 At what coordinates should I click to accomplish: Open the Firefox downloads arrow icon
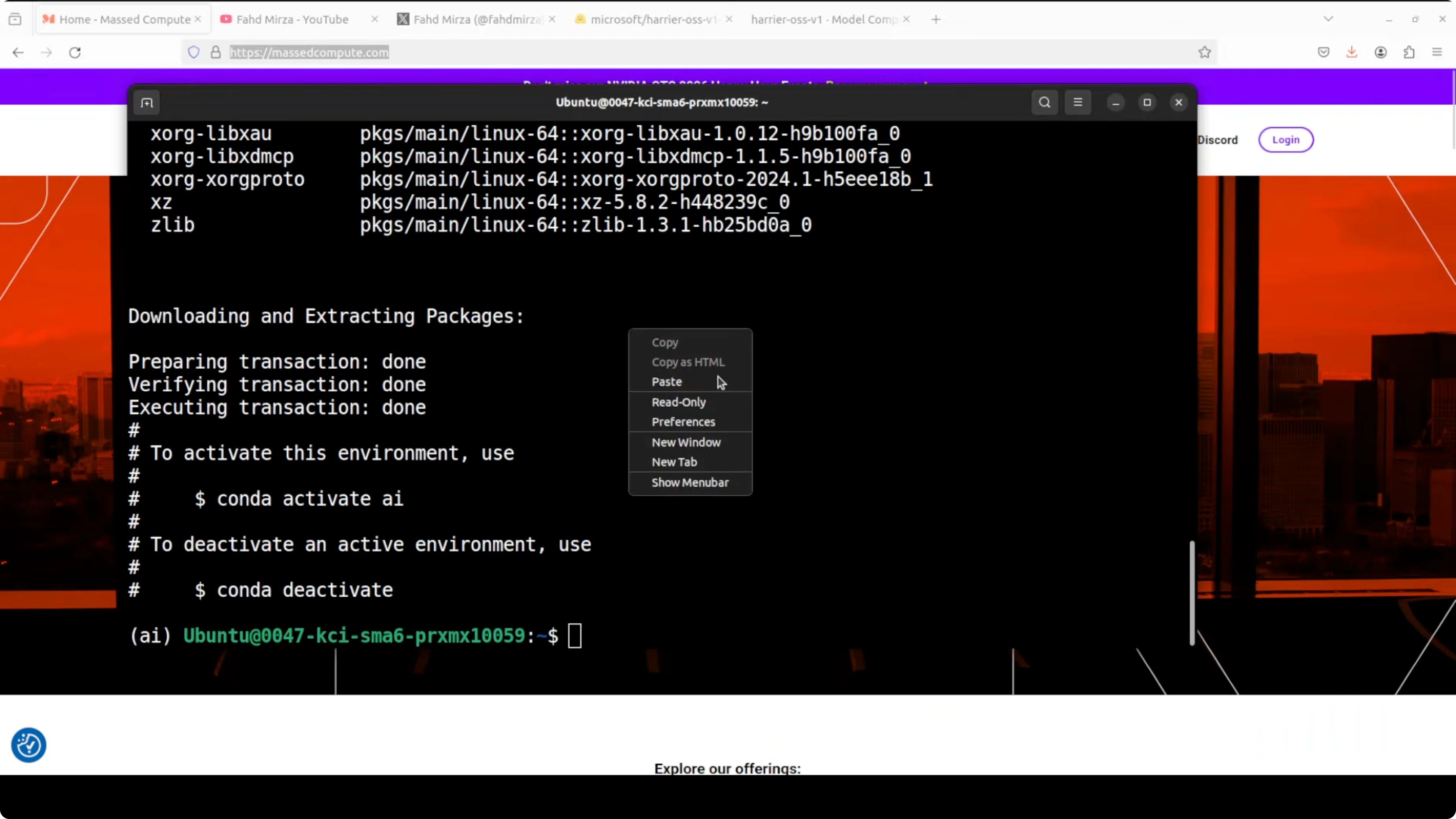1352,53
